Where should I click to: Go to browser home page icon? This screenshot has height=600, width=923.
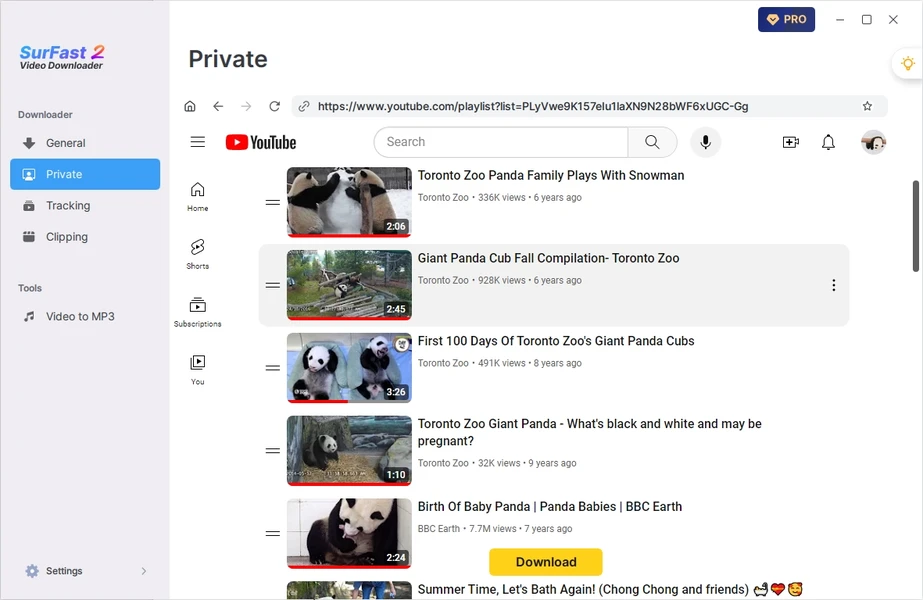coord(190,107)
